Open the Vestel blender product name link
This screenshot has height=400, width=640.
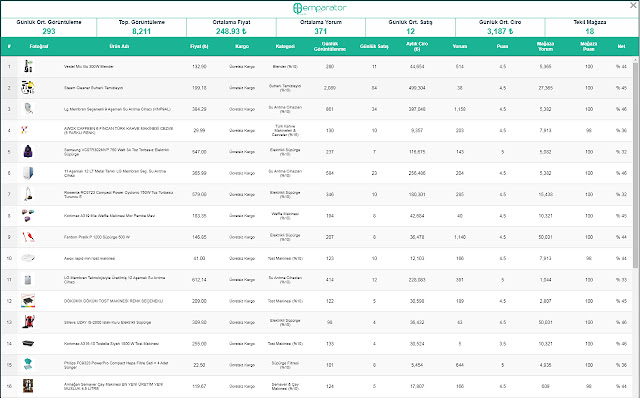(89, 67)
